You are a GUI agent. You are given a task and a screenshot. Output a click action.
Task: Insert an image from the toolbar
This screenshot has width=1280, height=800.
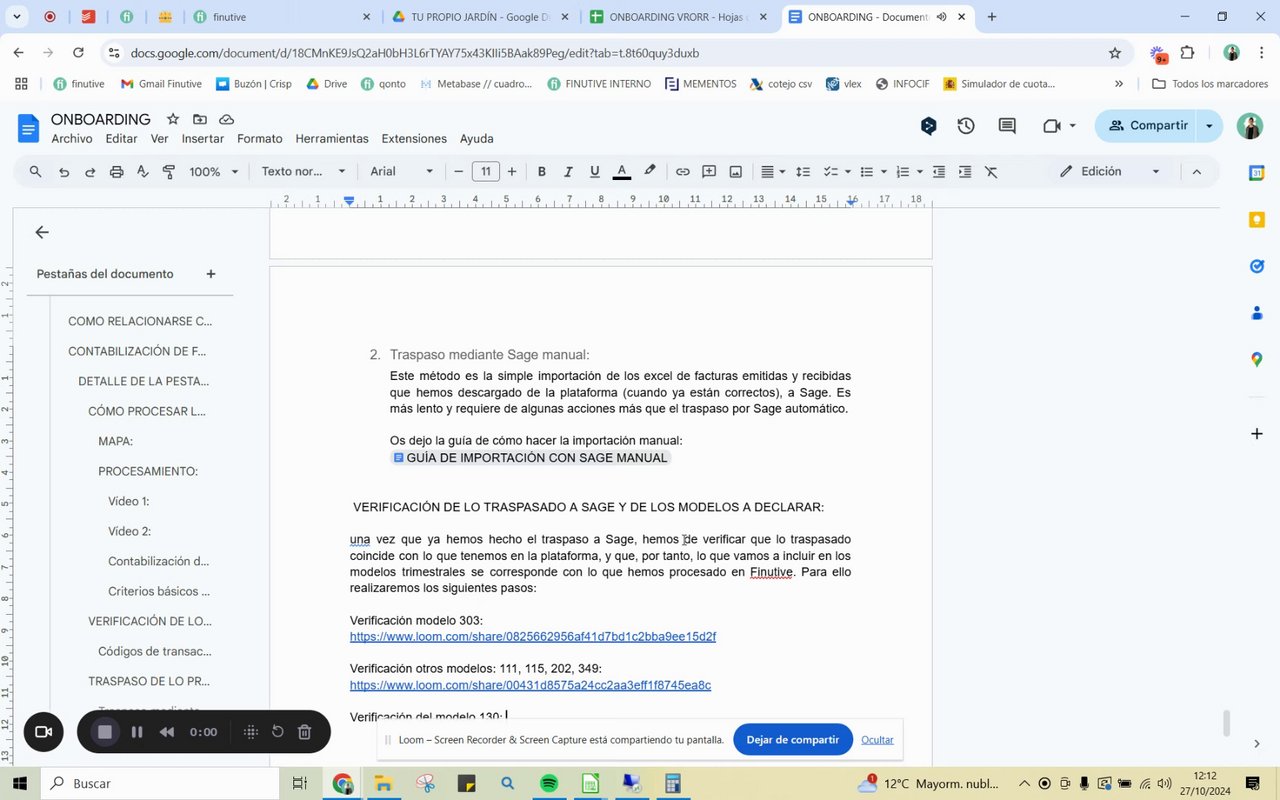point(736,172)
